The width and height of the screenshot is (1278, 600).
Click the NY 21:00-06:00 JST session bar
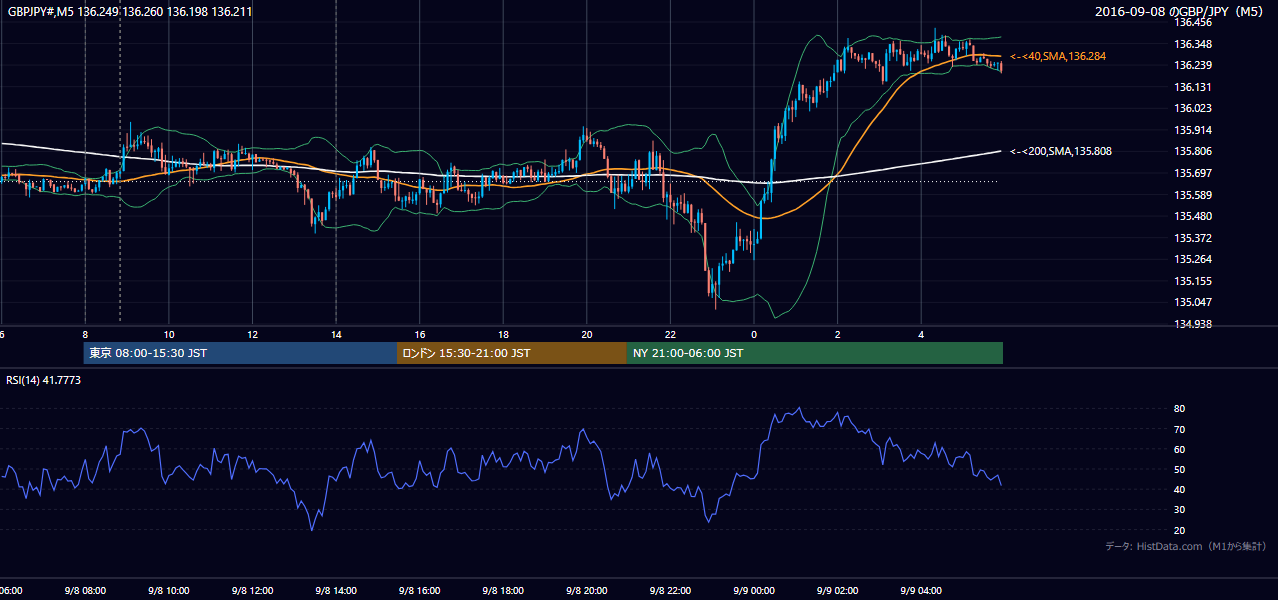coord(815,353)
